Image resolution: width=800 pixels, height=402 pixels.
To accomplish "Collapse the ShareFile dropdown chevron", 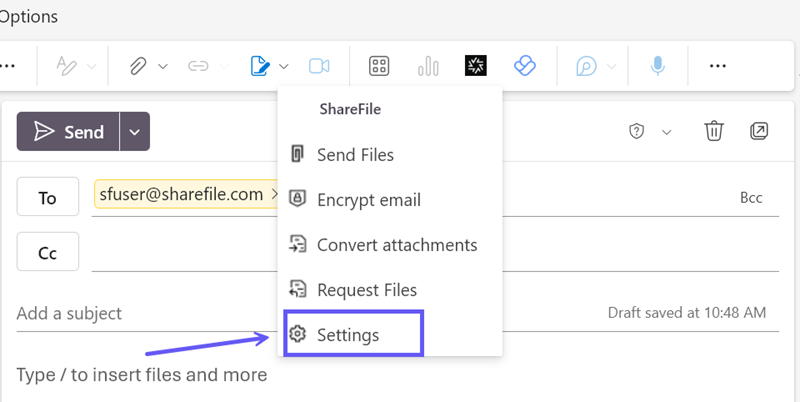I will click(x=284, y=66).
